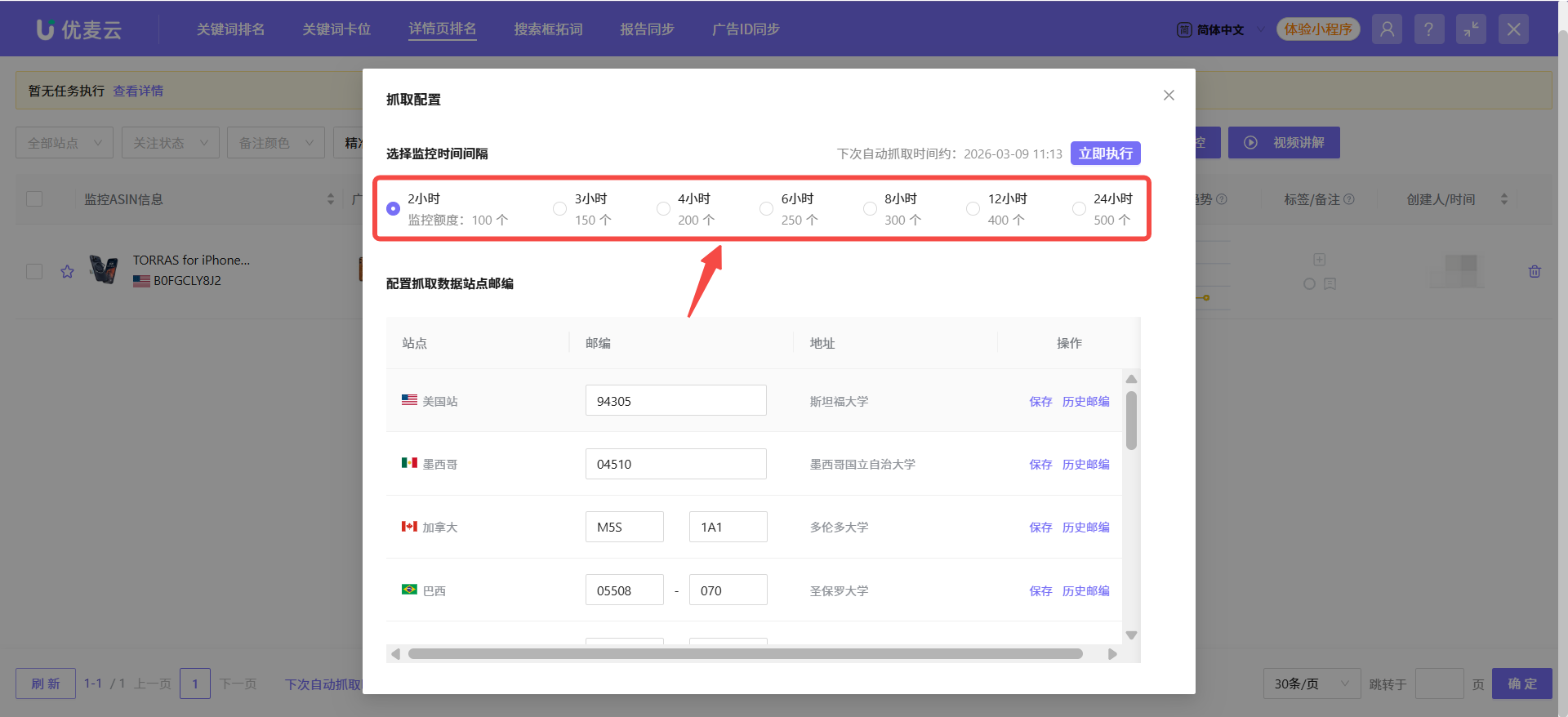1568x717 pixels.
Task: Delete the TORRAS row via trash icon
Action: coord(1535,271)
